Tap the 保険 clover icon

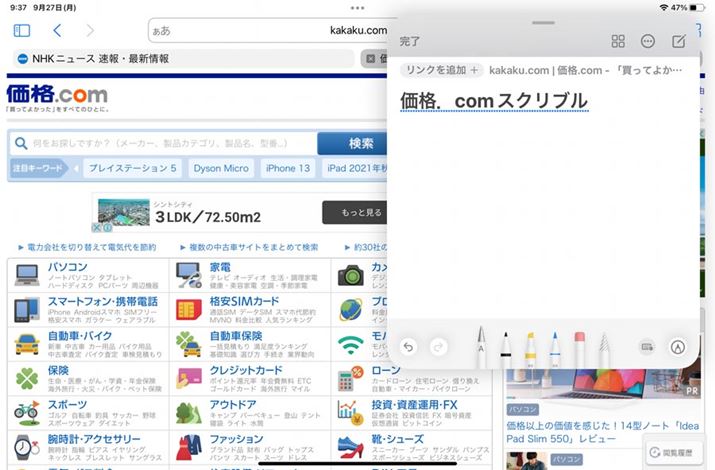coord(27,379)
